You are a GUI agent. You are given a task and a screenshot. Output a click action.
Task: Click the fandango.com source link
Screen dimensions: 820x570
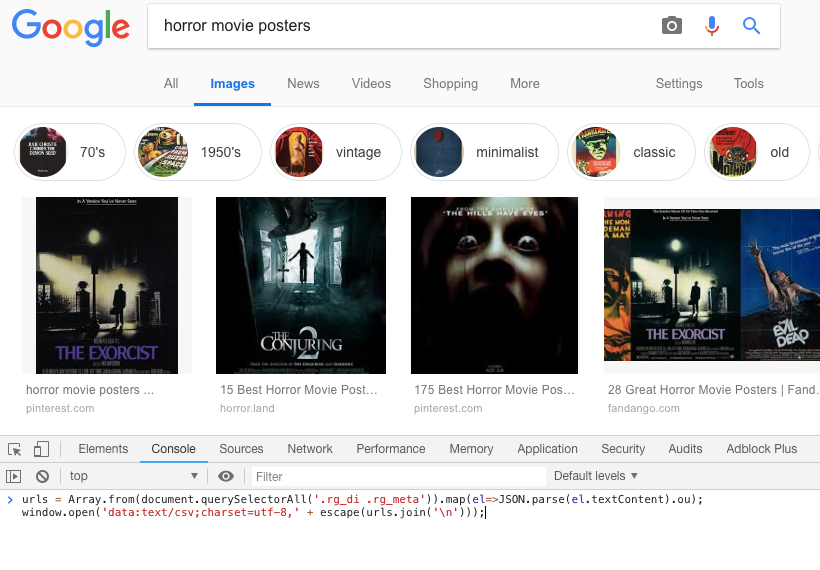(x=643, y=408)
